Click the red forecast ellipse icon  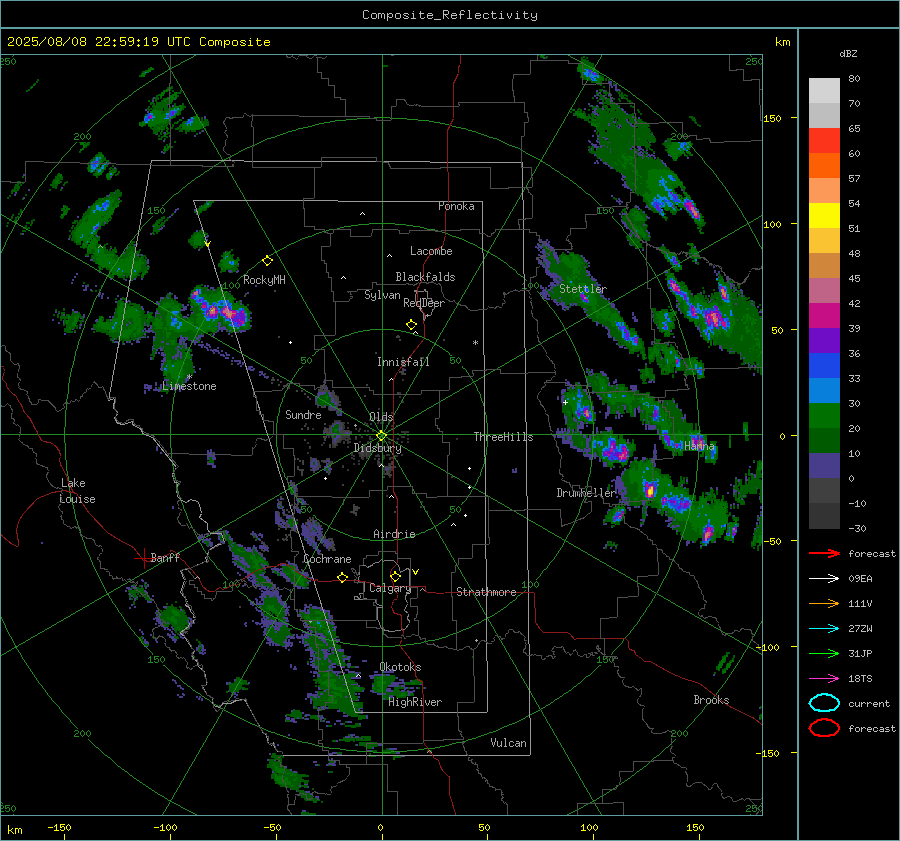[824, 728]
